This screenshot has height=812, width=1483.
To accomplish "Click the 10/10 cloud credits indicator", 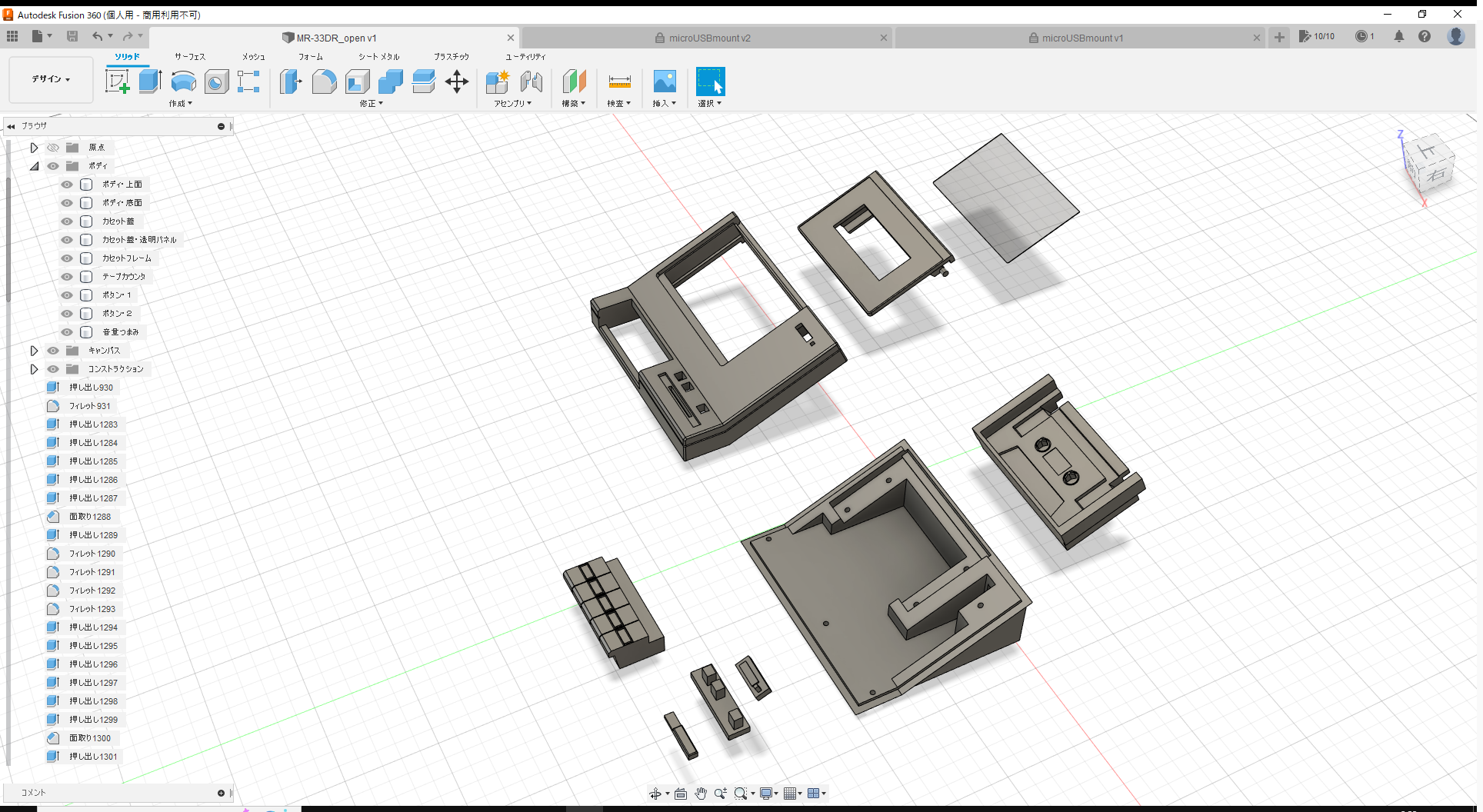I will [x=1317, y=36].
